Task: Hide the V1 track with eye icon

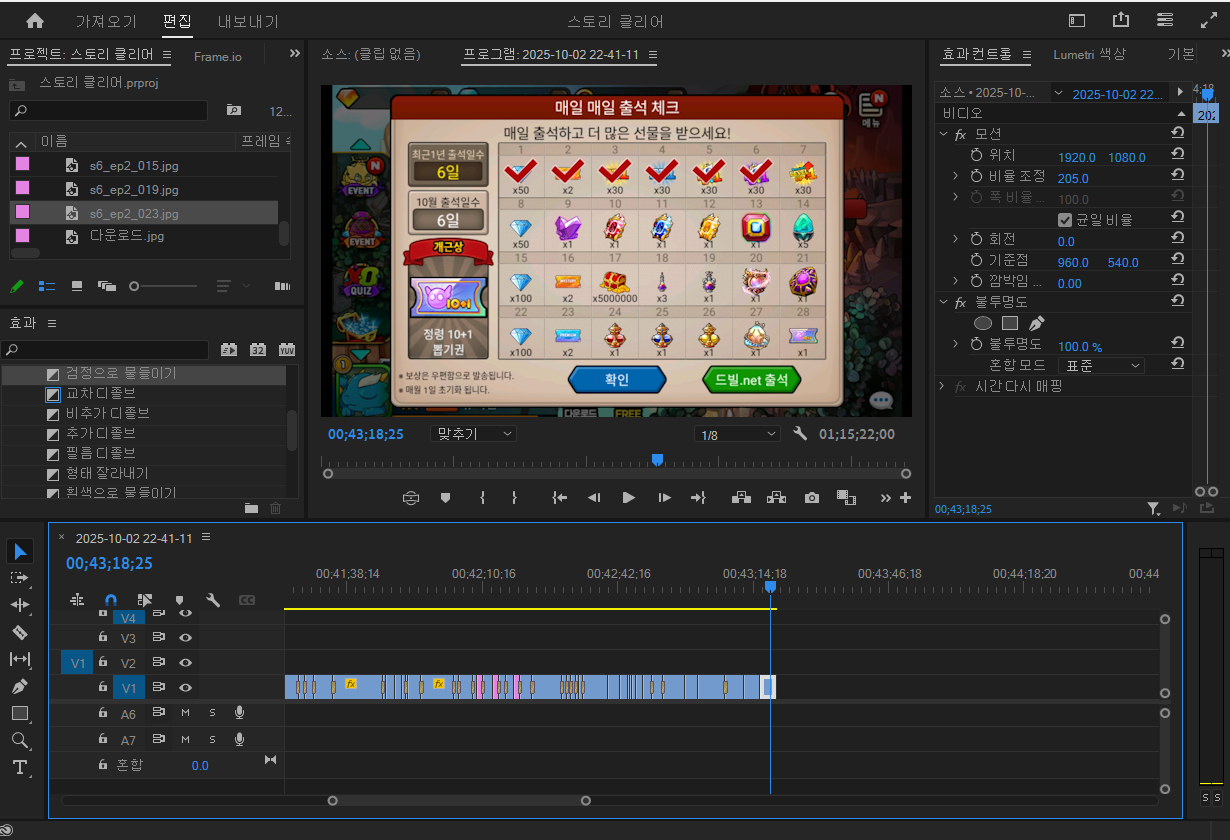Action: click(185, 688)
